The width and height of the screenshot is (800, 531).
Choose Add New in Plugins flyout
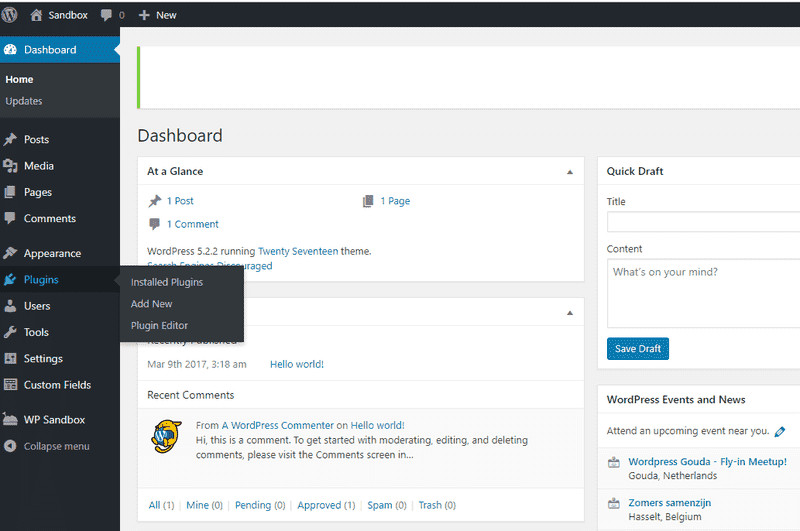click(x=152, y=304)
